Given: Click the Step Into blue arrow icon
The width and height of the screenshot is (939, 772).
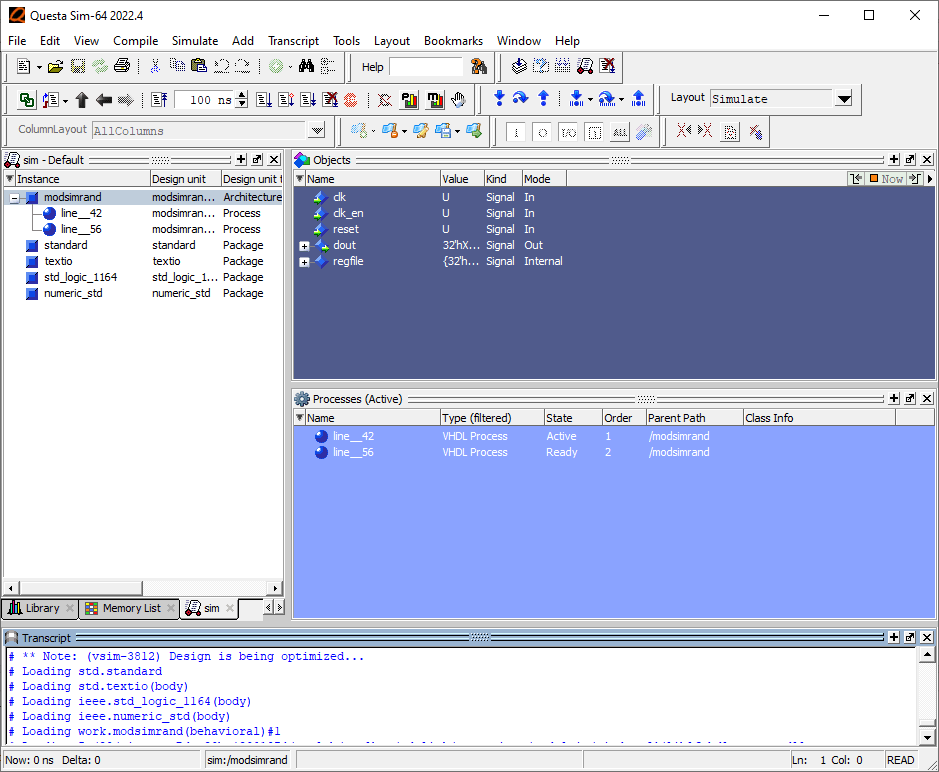Looking at the screenshot, I should (499, 99).
